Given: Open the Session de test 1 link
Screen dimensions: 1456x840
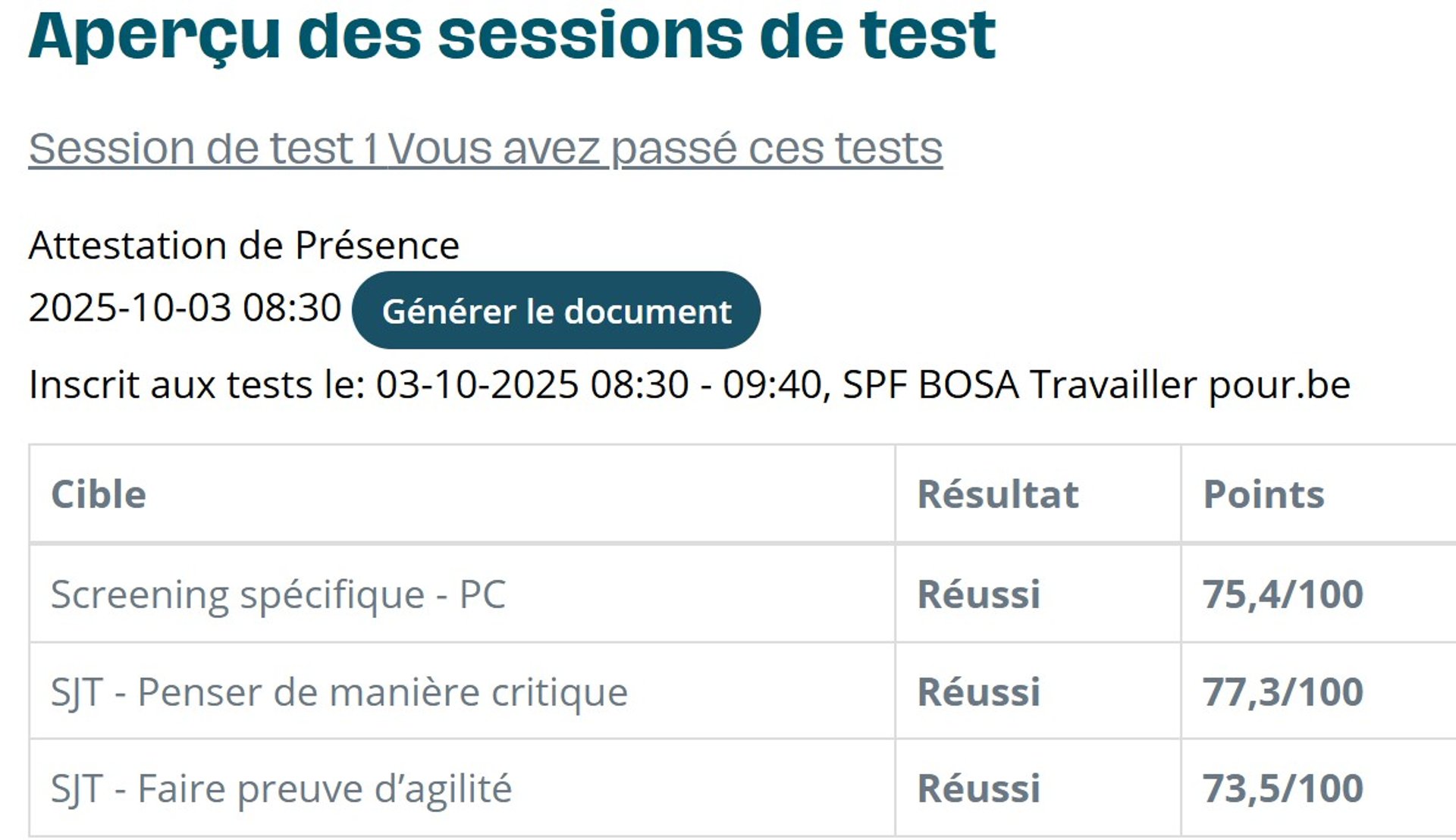Looking at the screenshot, I should click(202, 148).
